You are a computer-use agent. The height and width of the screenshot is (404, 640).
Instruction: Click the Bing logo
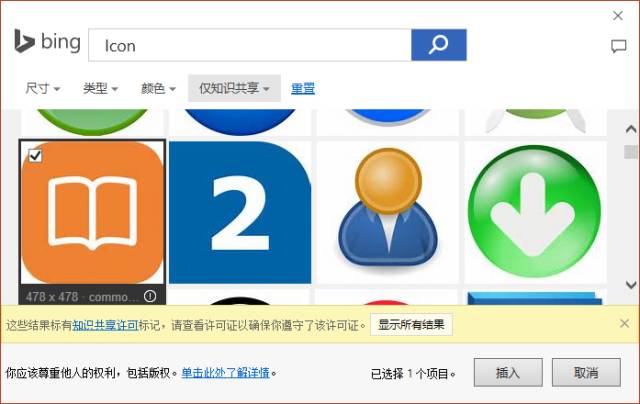47,42
